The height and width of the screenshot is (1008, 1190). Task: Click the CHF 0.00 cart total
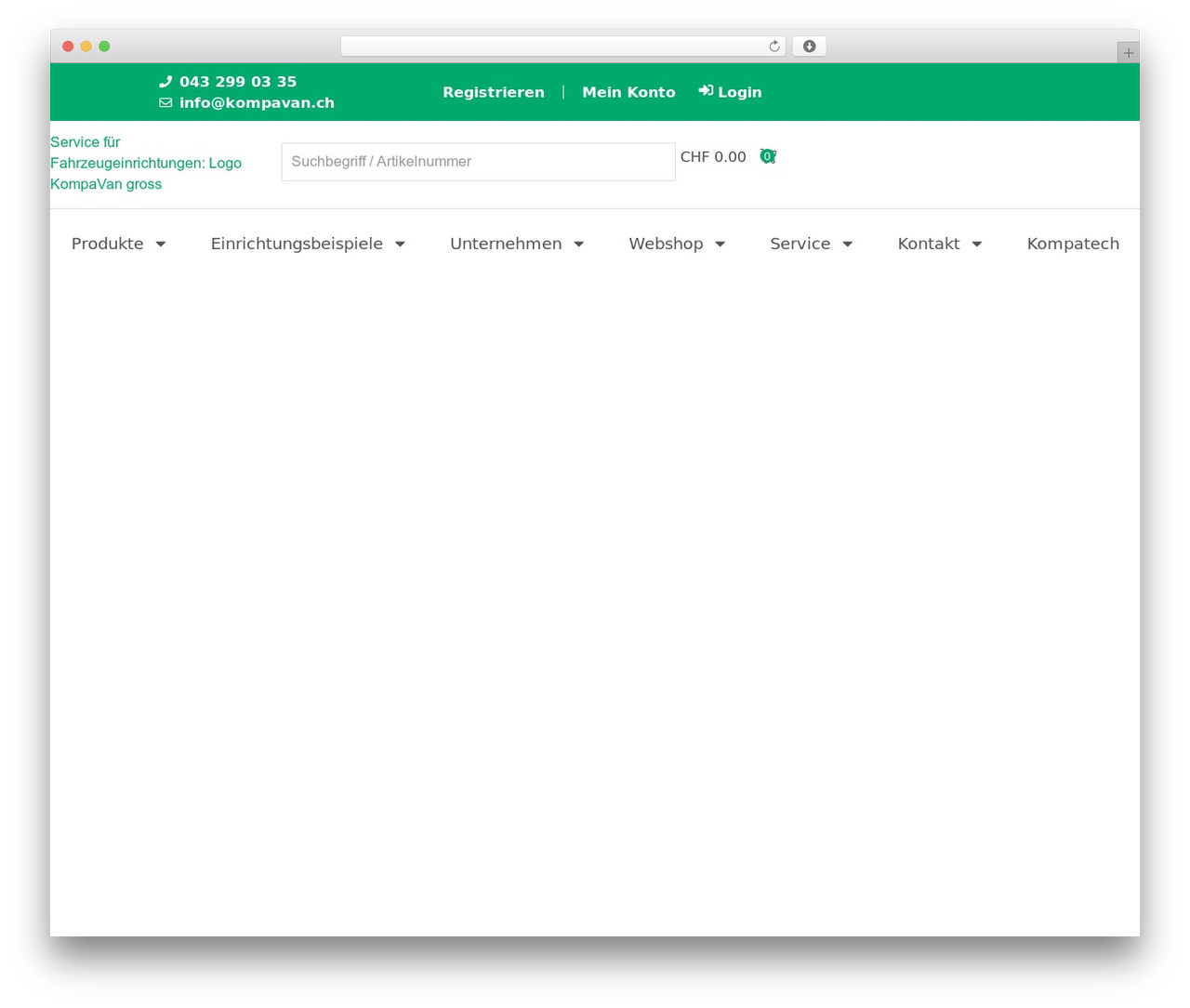click(713, 157)
